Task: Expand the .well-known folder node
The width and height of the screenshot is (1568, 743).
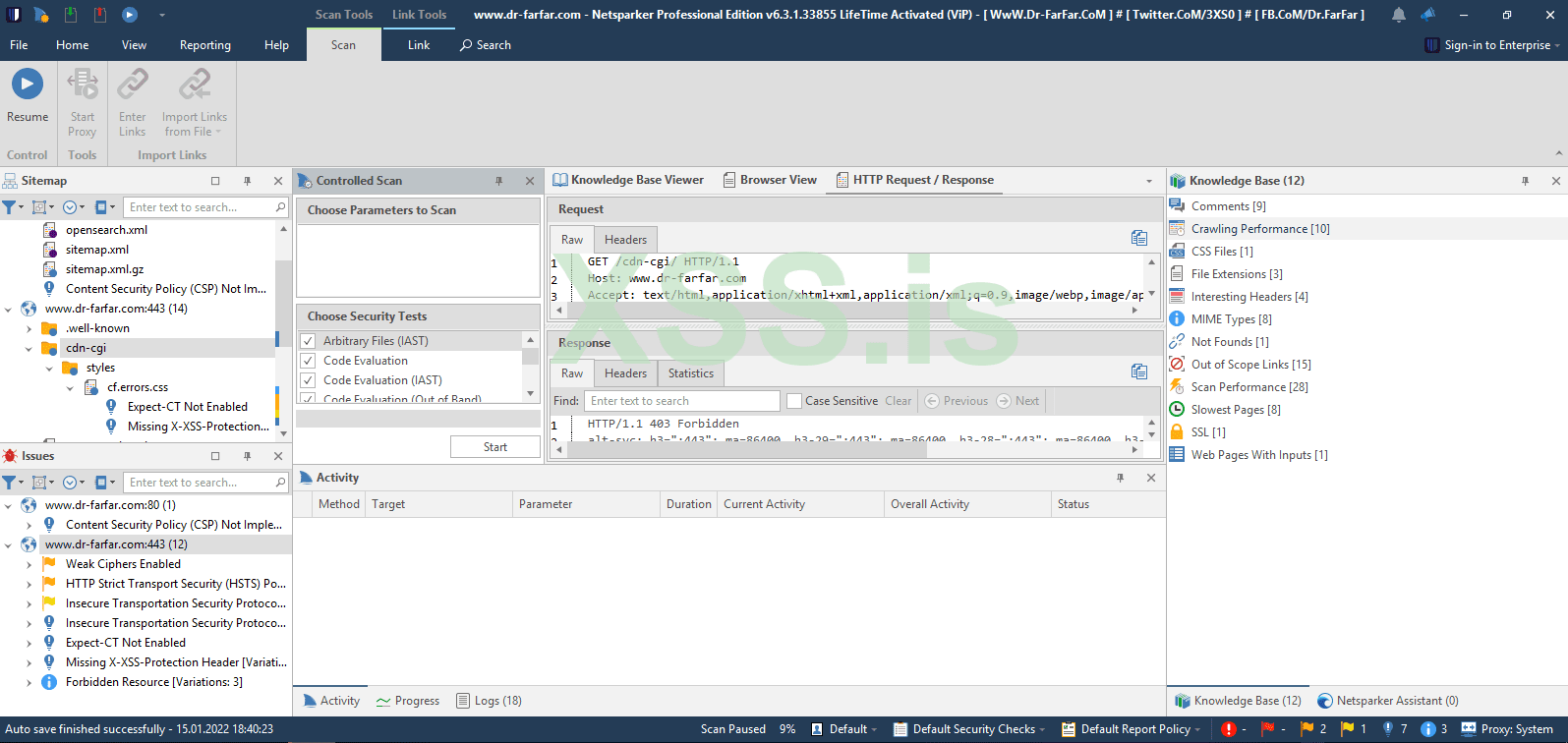Action: (29, 328)
